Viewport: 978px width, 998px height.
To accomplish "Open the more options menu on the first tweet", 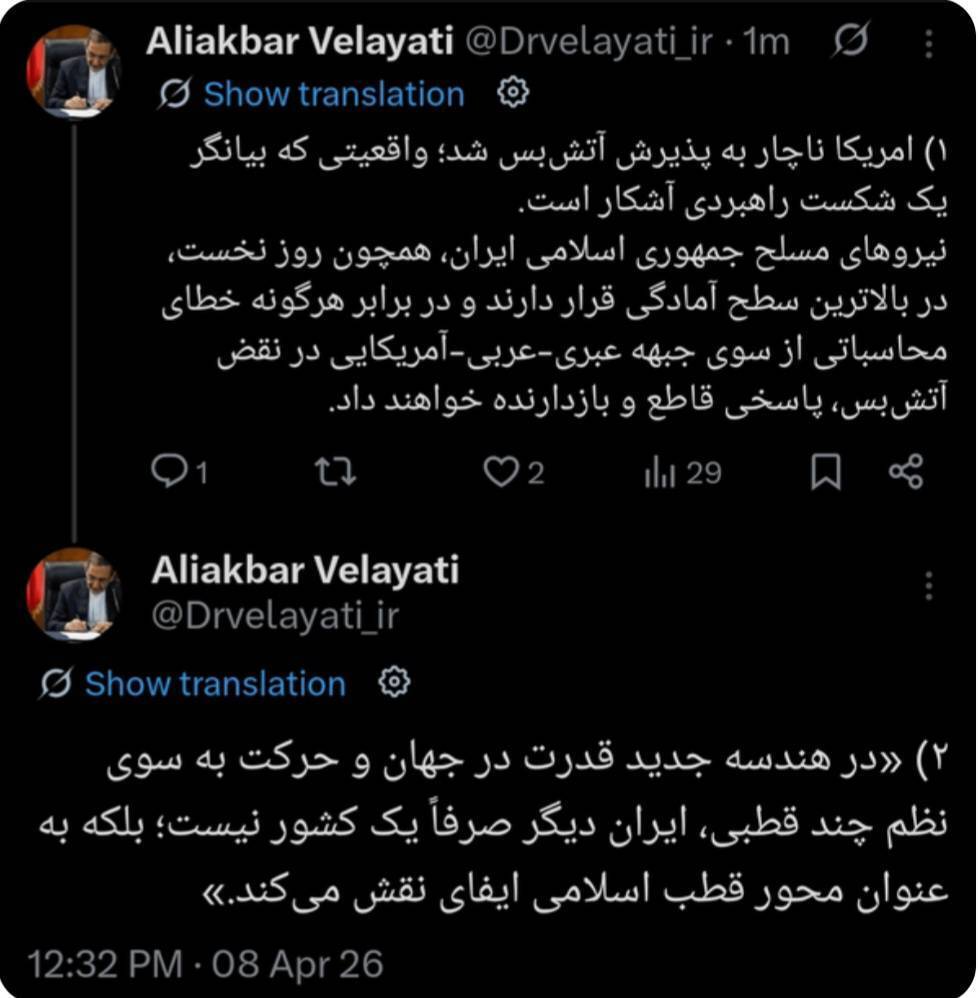I will coord(931,40).
